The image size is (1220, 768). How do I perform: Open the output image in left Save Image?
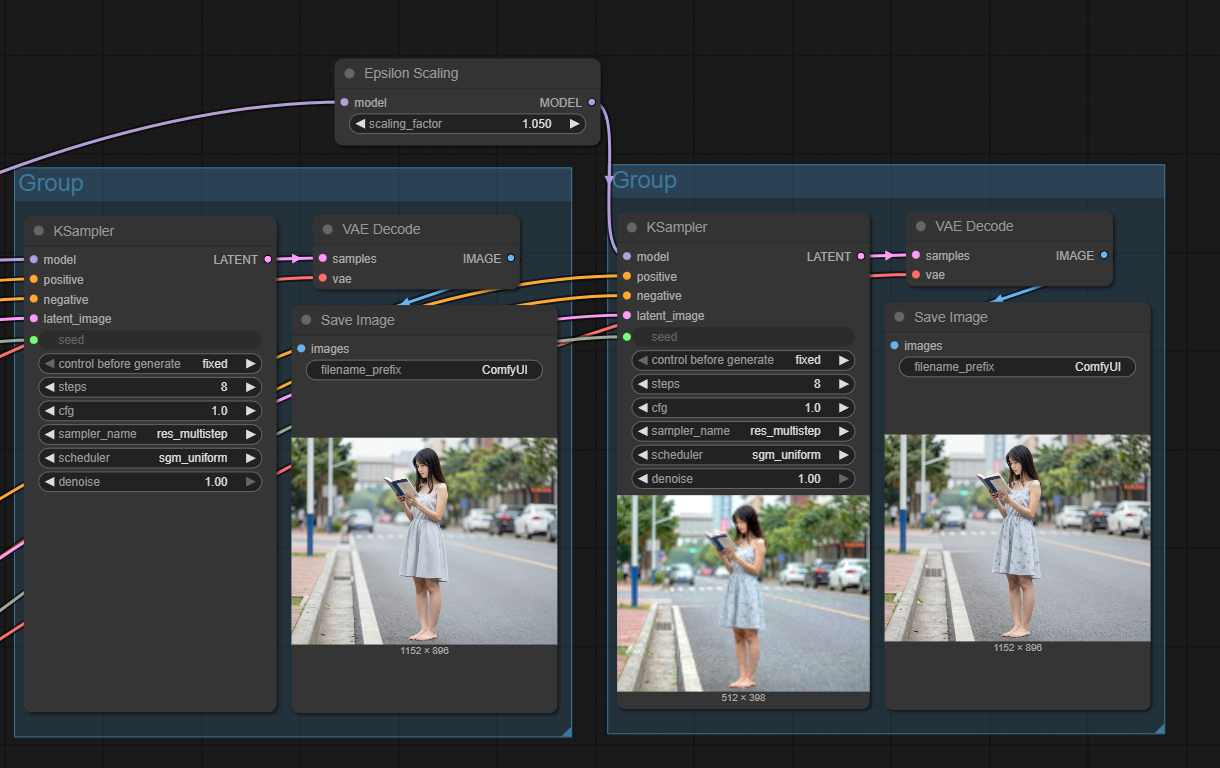click(424, 541)
